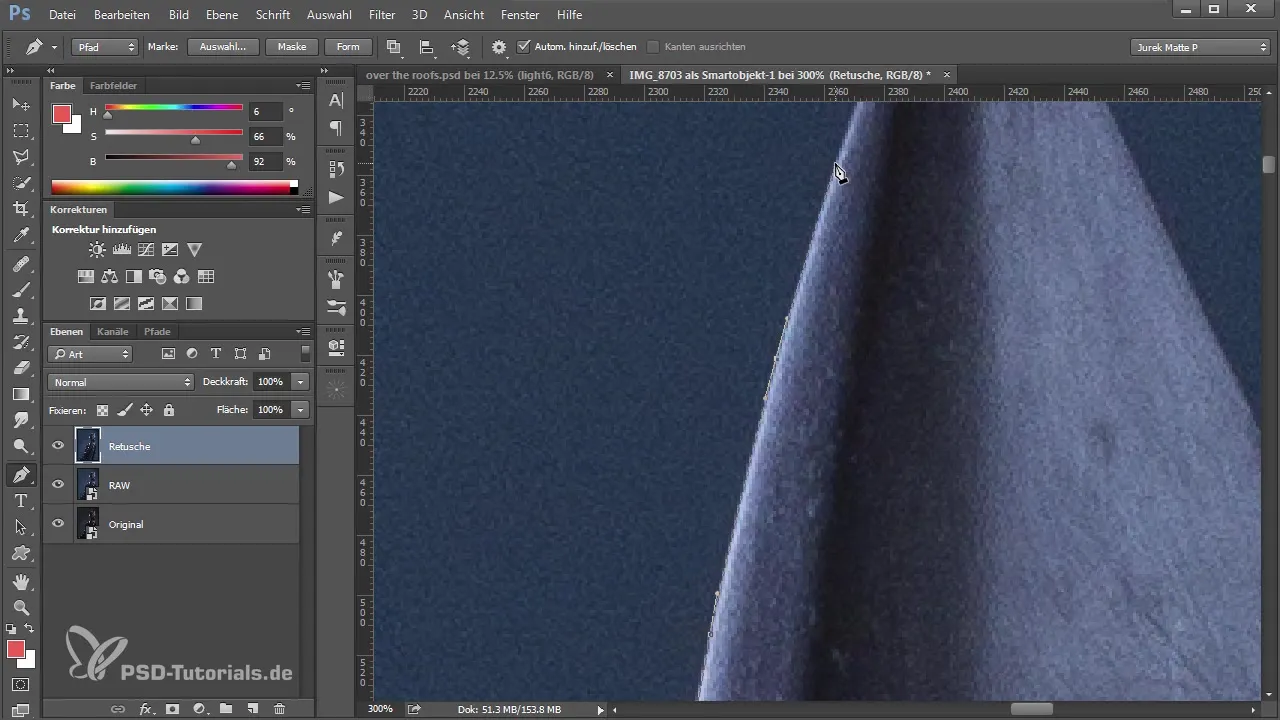Image resolution: width=1280 pixels, height=720 pixels.
Task: Select the Crop tool
Action: click(x=21, y=209)
